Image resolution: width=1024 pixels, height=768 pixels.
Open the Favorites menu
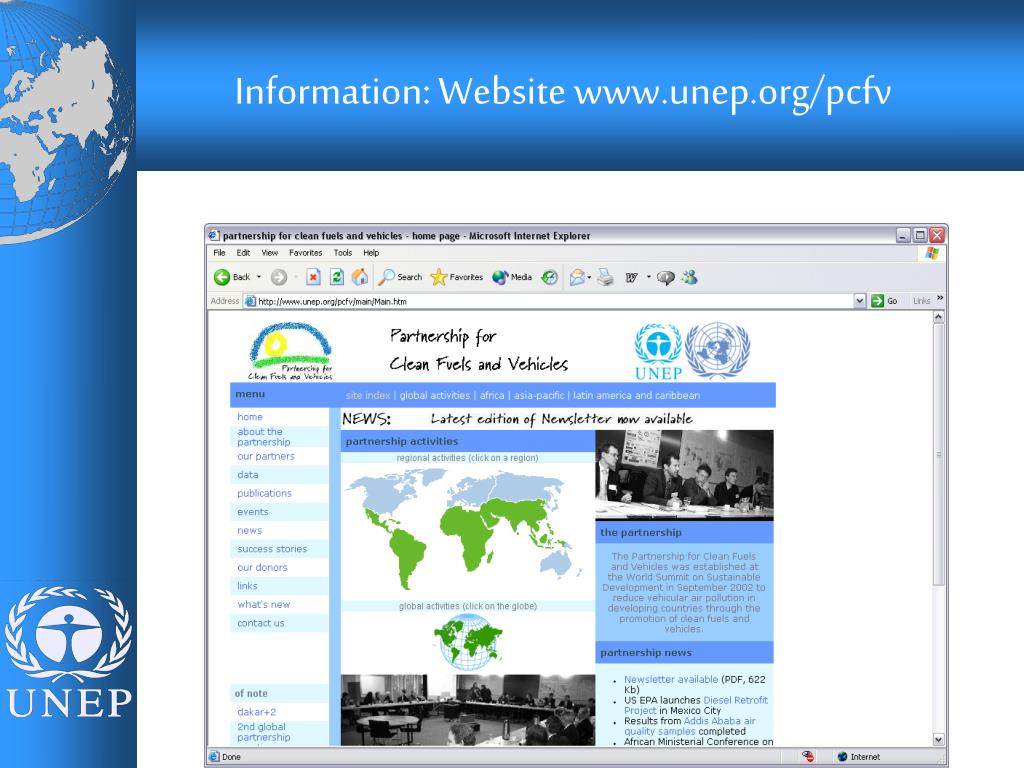[306, 253]
